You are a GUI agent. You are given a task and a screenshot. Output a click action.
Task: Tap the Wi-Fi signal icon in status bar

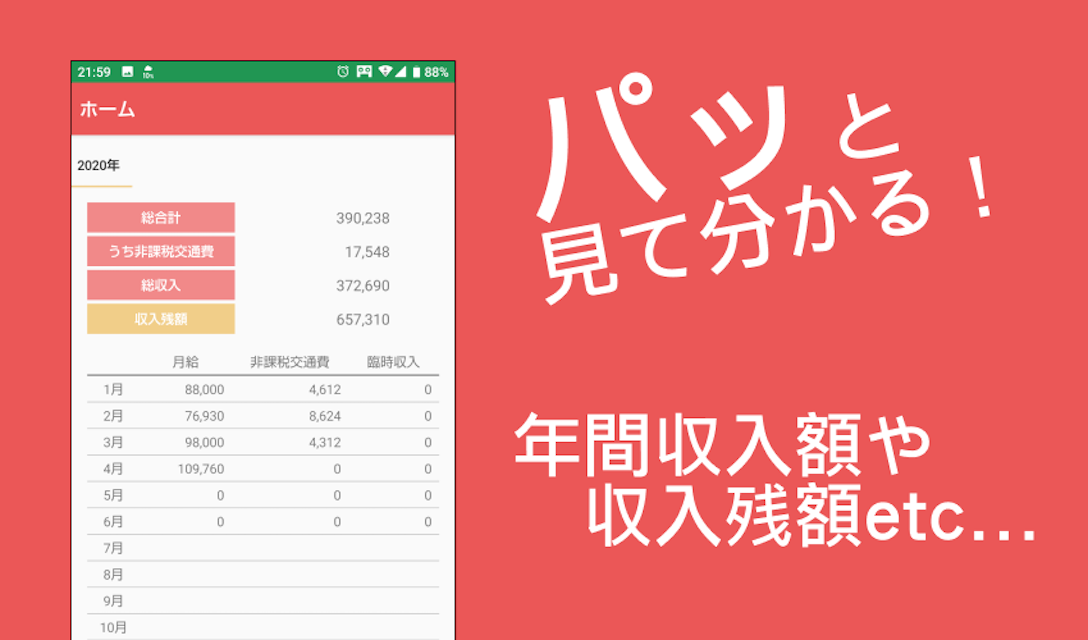385,69
